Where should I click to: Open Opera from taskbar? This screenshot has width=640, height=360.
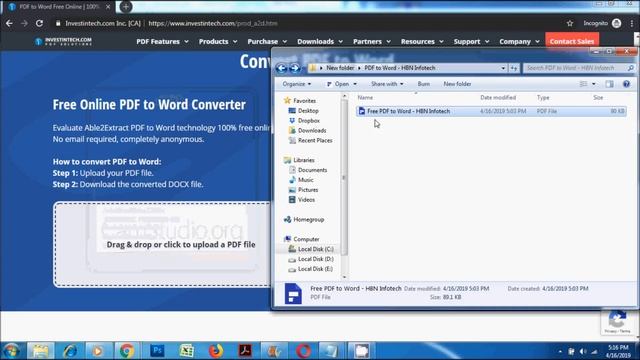(x=303, y=351)
